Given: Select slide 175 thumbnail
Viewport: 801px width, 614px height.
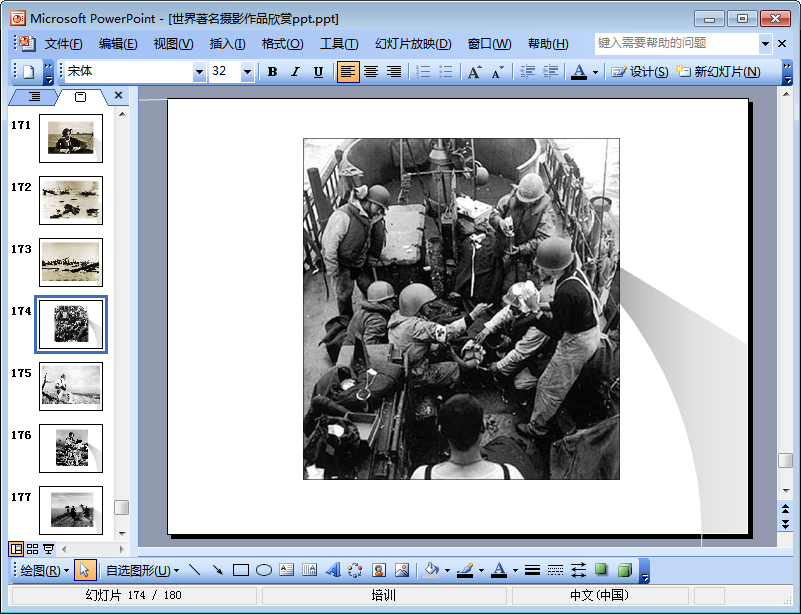Looking at the screenshot, I should tap(70, 386).
